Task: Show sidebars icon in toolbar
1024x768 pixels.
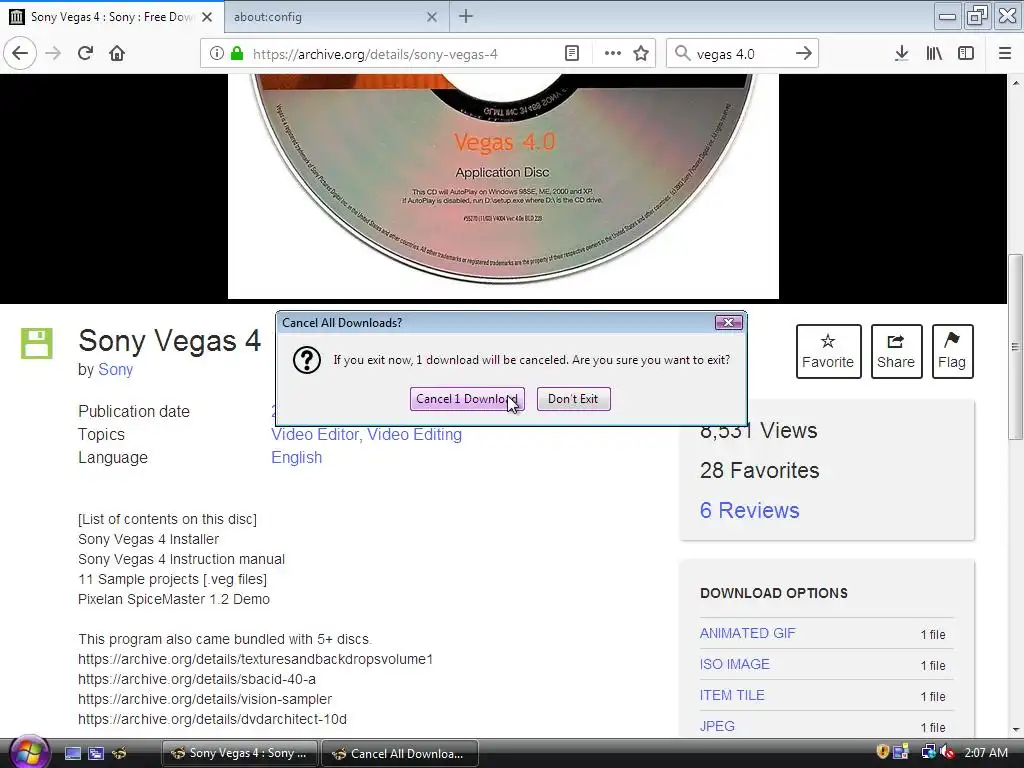Action: click(x=966, y=54)
